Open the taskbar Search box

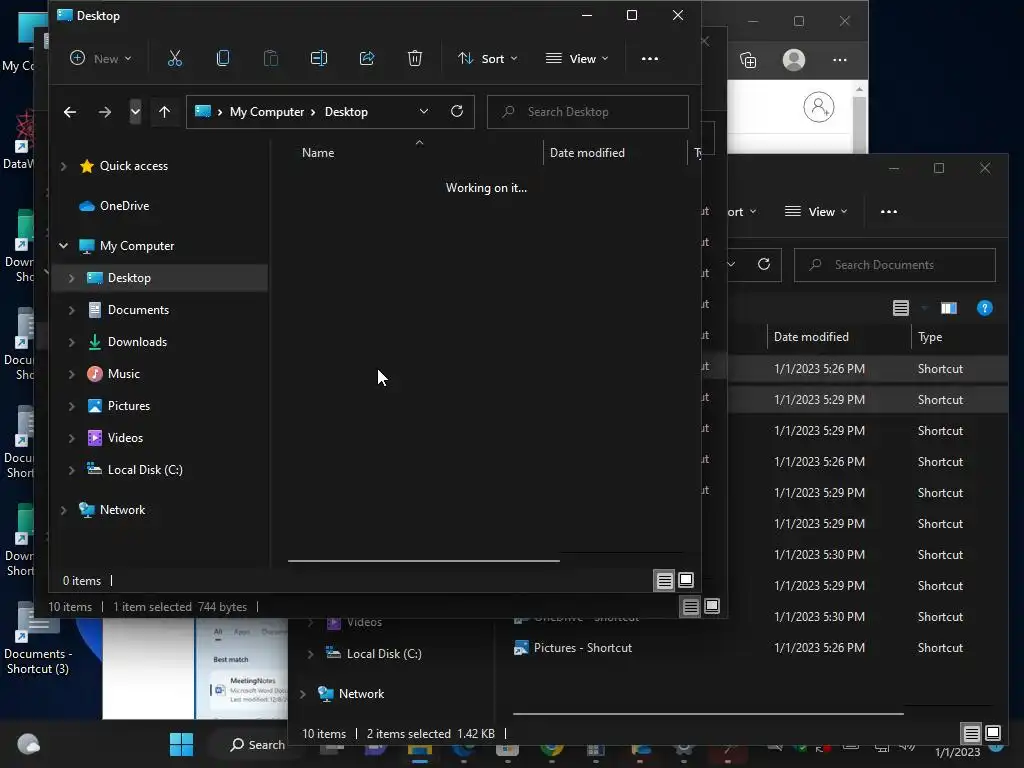pos(257,744)
